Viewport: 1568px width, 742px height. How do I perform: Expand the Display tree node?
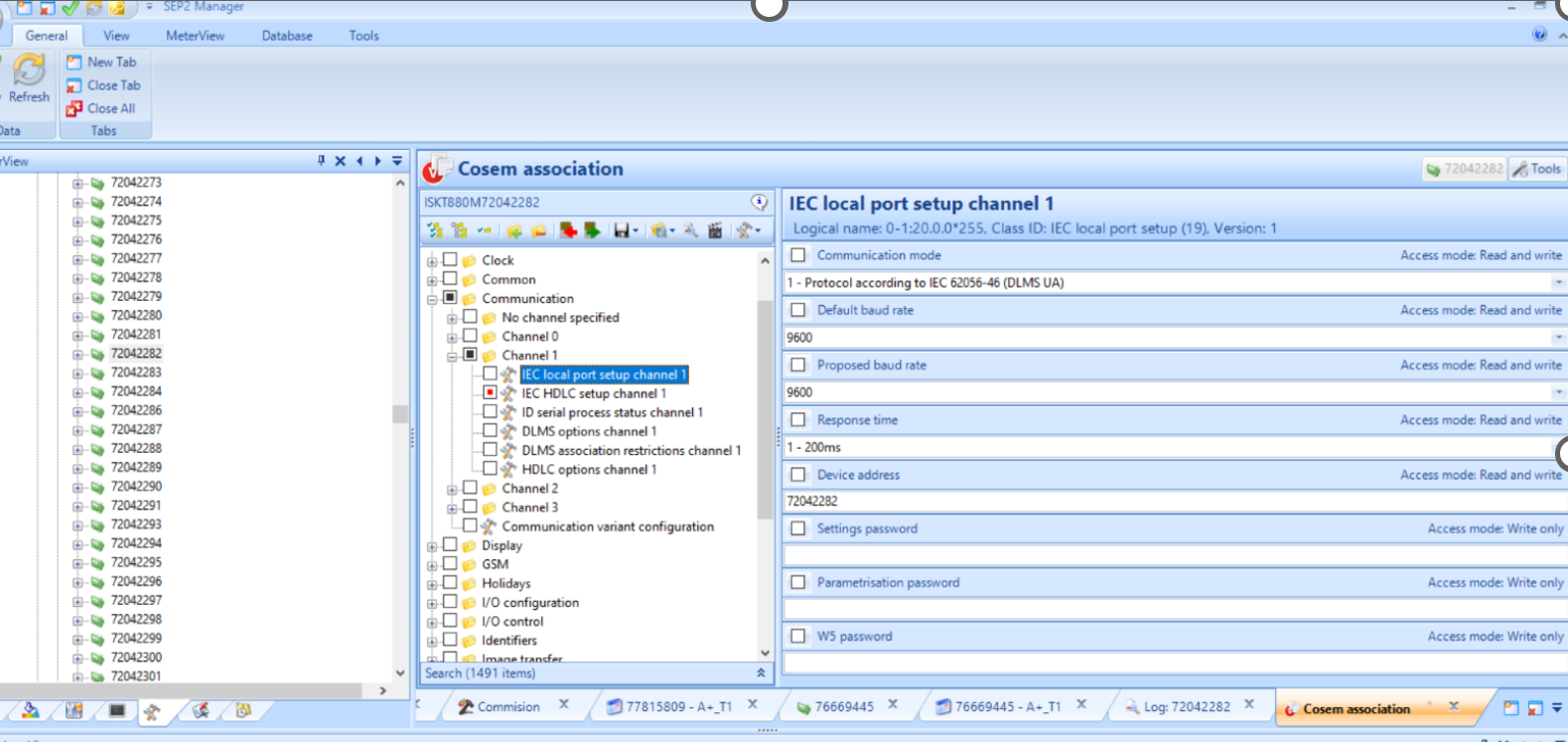pyautogui.click(x=432, y=546)
